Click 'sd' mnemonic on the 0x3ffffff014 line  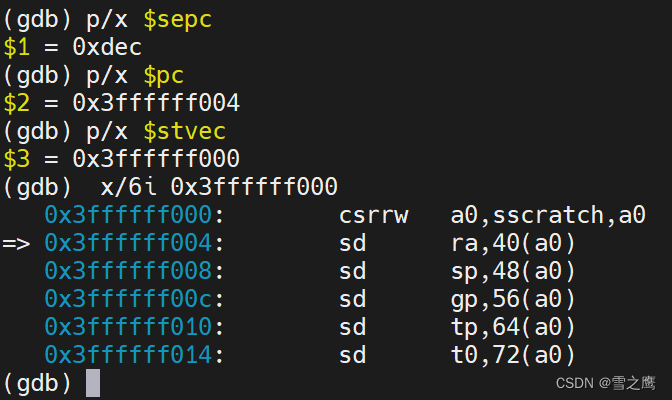353,355
